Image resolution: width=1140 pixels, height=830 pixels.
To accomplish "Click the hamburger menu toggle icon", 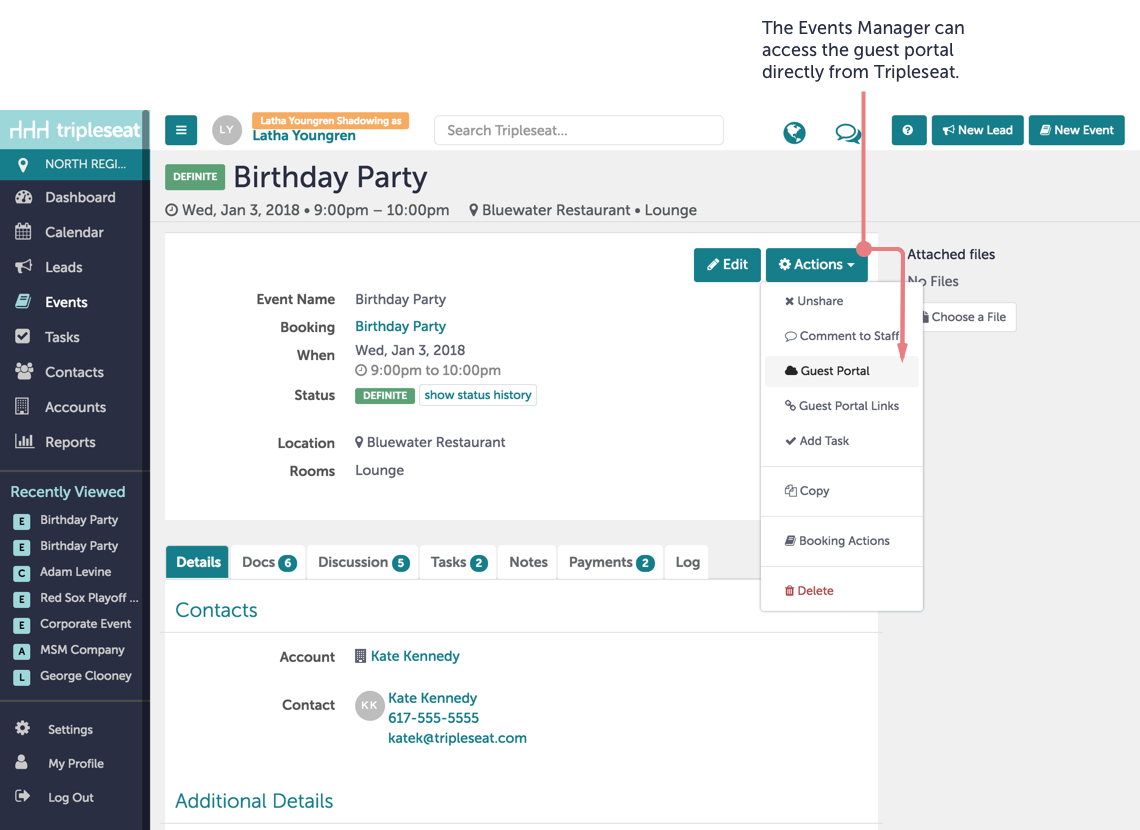I will pos(180,130).
